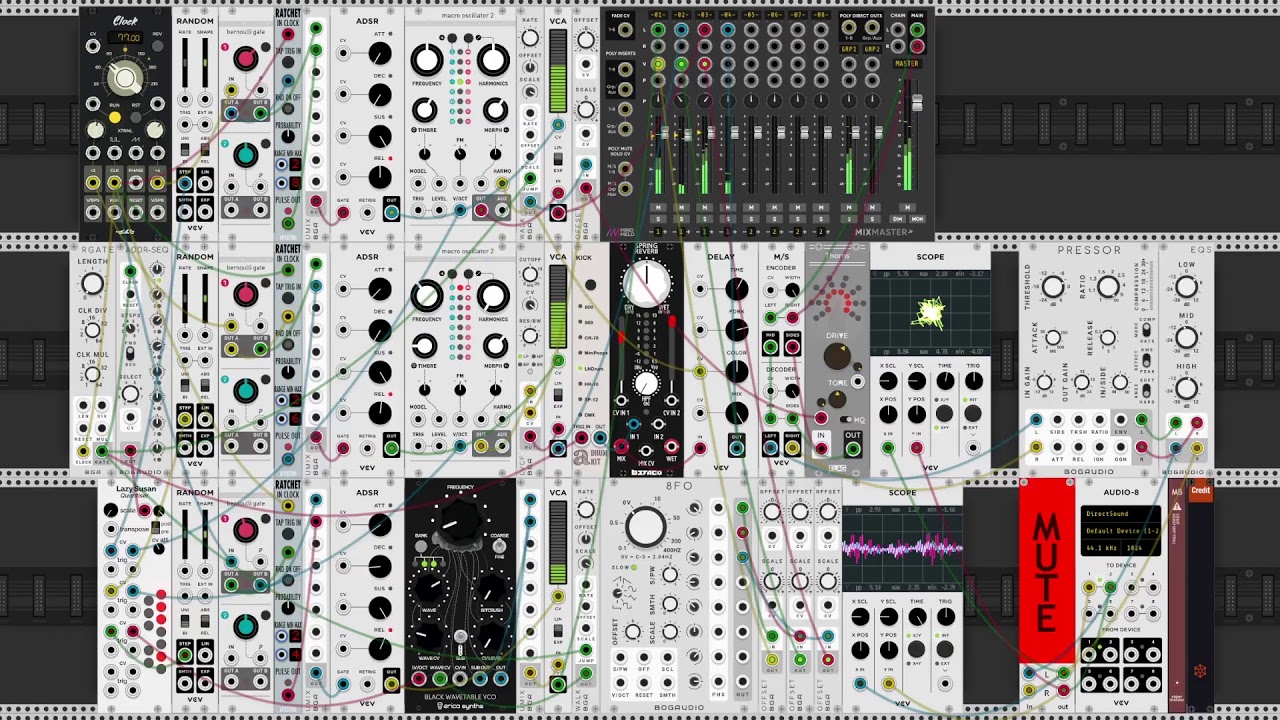Click the Spring Reverb IN 1 jack
The width and height of the screenshot is (1280, 720).
pyautogui.click(x=633, y=425)
